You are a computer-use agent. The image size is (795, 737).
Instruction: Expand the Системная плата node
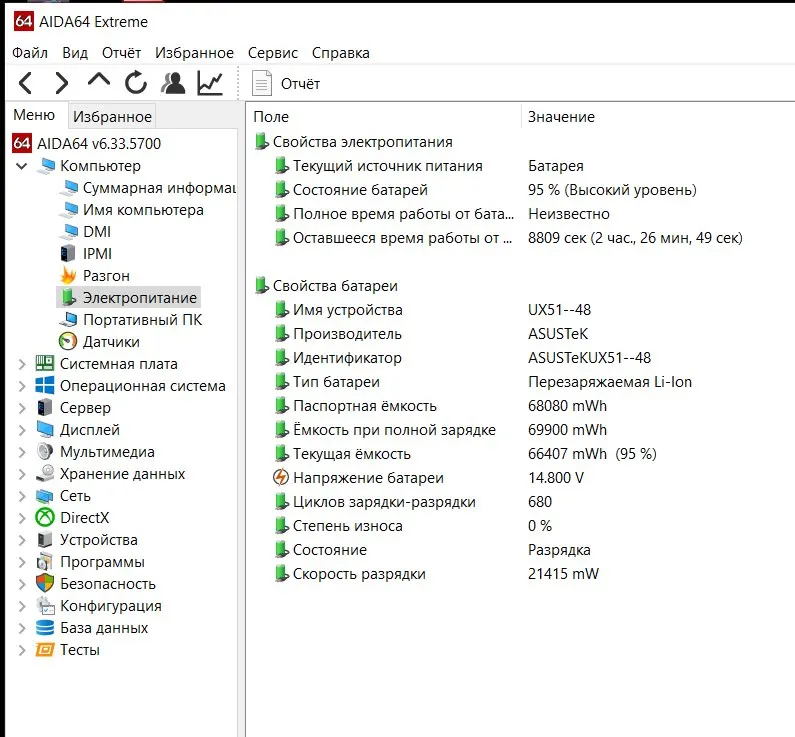pos(21,364)
